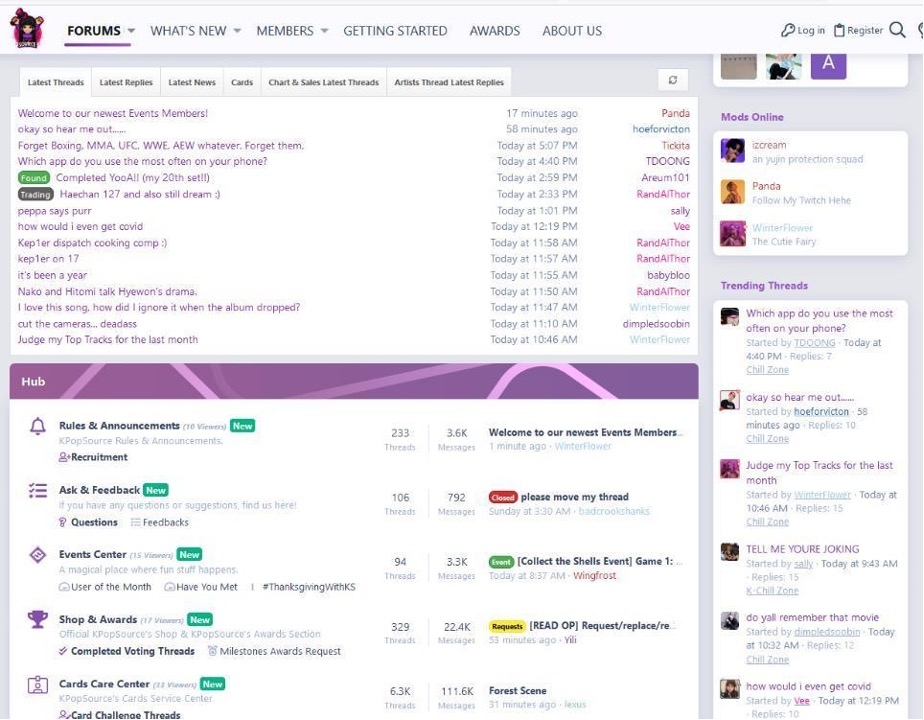
Task: Open WinterFlower's avatar in Mods Online
Action: (x=732, y=233)
